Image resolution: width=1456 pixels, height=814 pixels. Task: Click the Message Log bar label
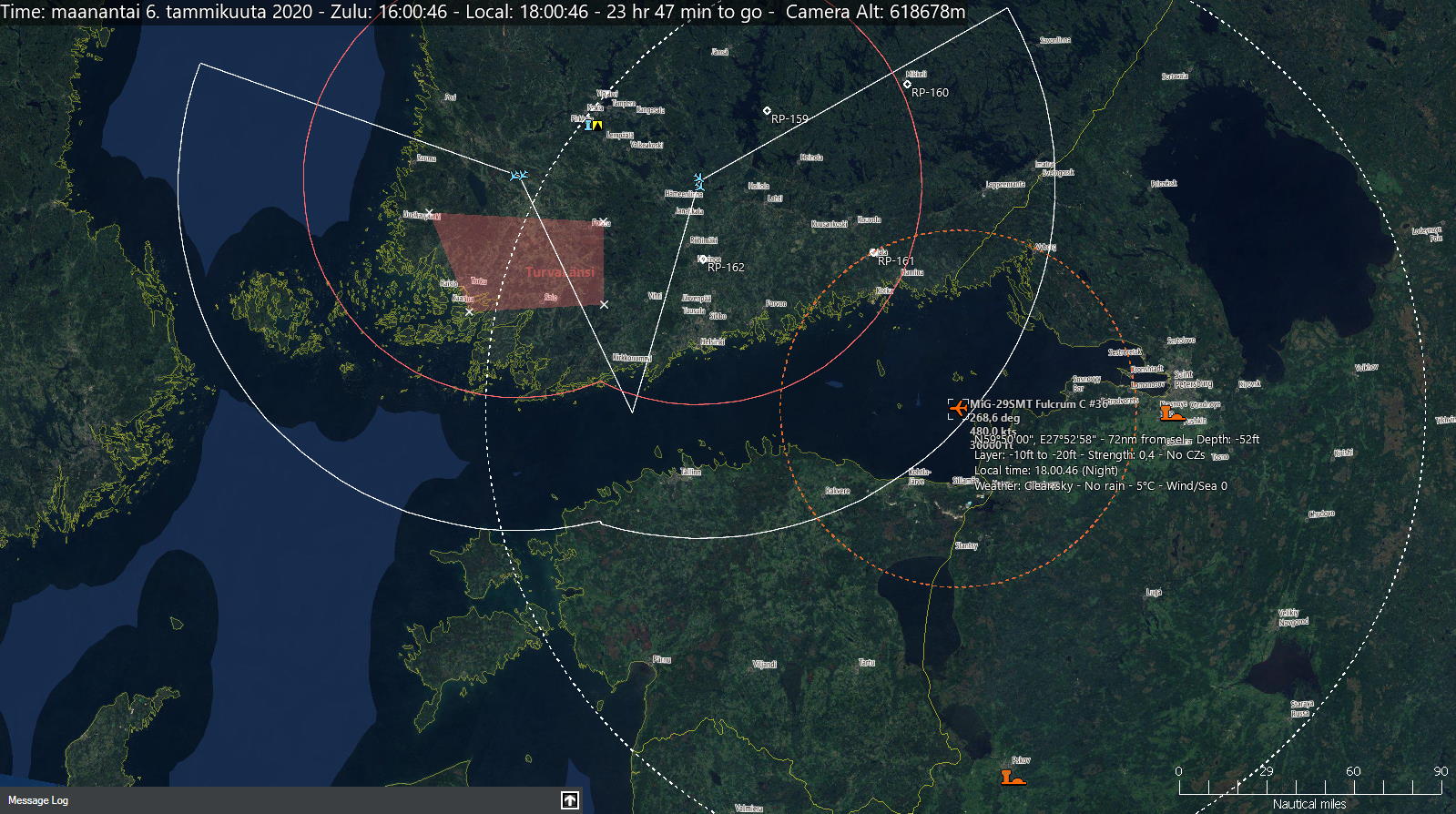coord(38,800)
